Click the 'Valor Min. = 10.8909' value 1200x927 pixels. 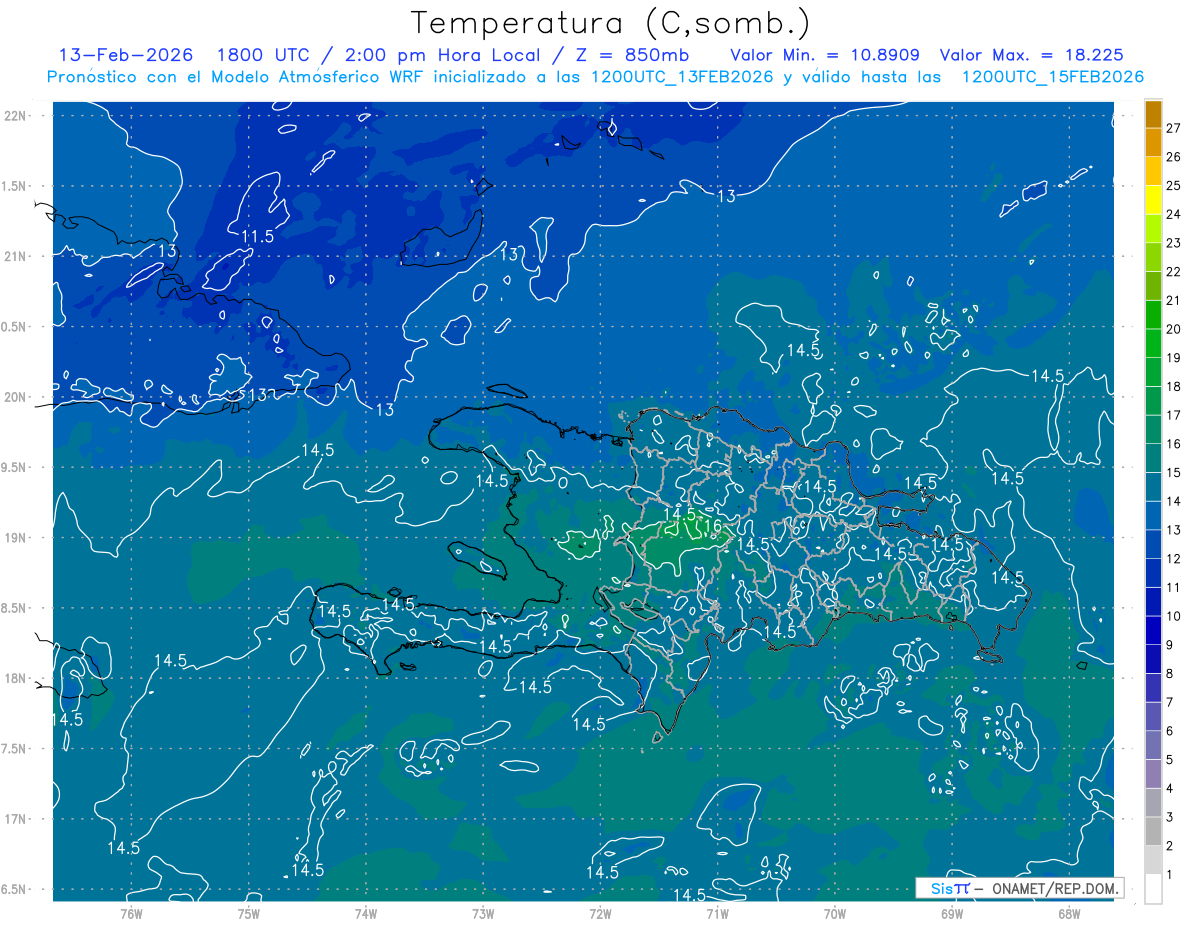825,55
